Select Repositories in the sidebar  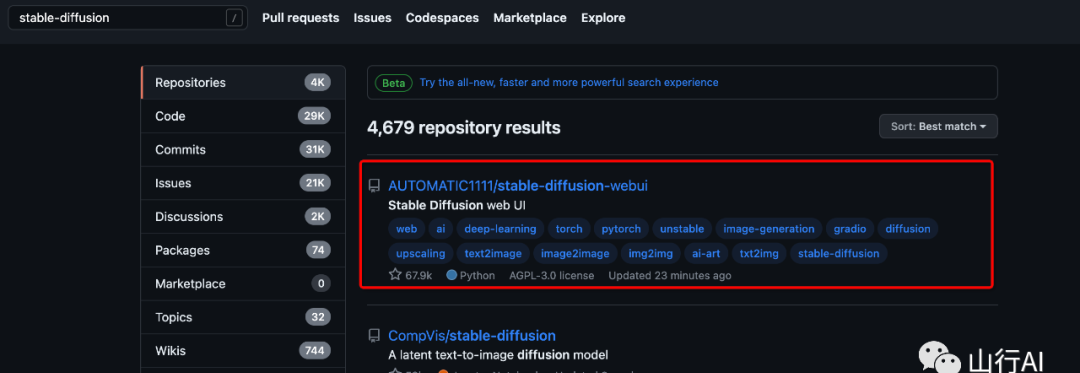pyautogui.click(x=243, y=83)
